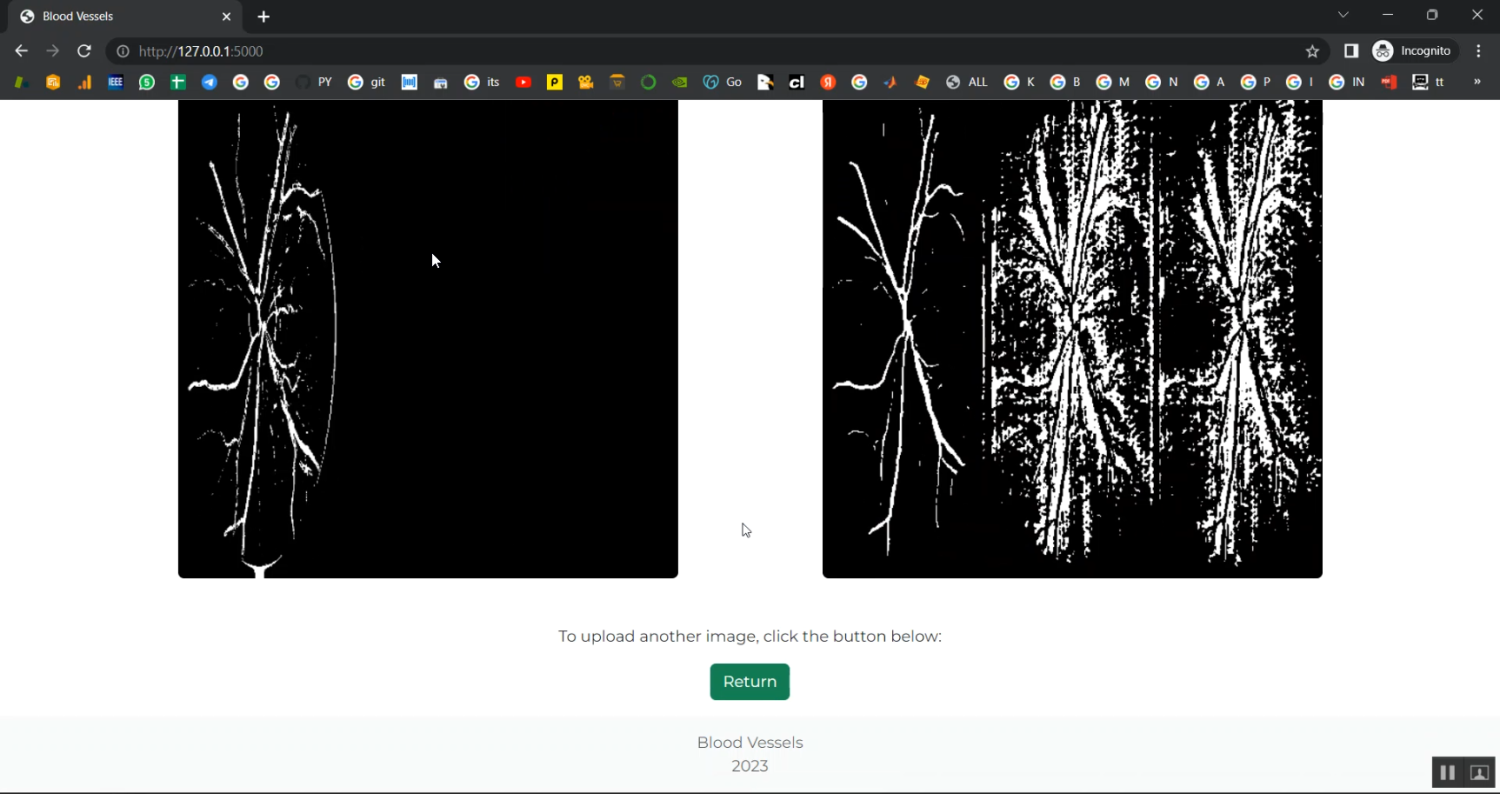Click the Incognito profile indicator

tap(1413, 51)
